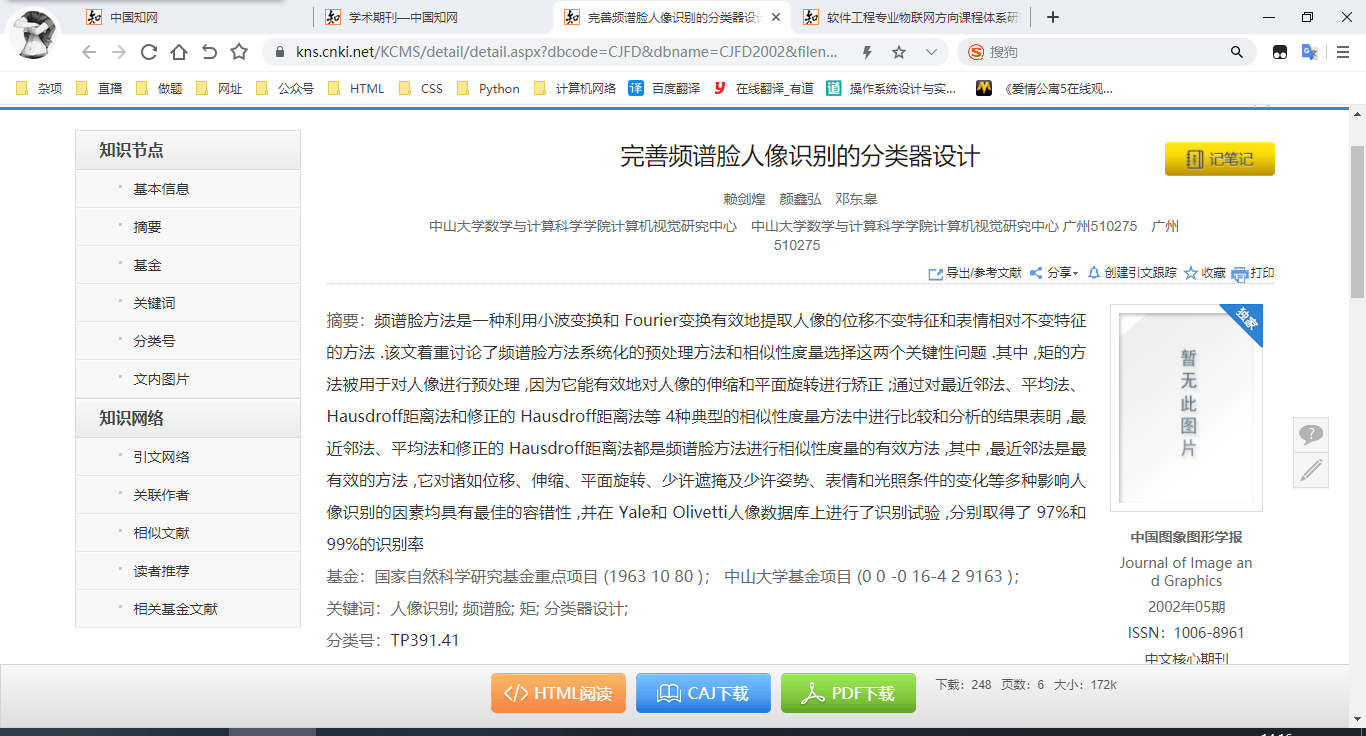Expand the address bar dropdown chevron

pyautogui.click(x=931, y=52)
